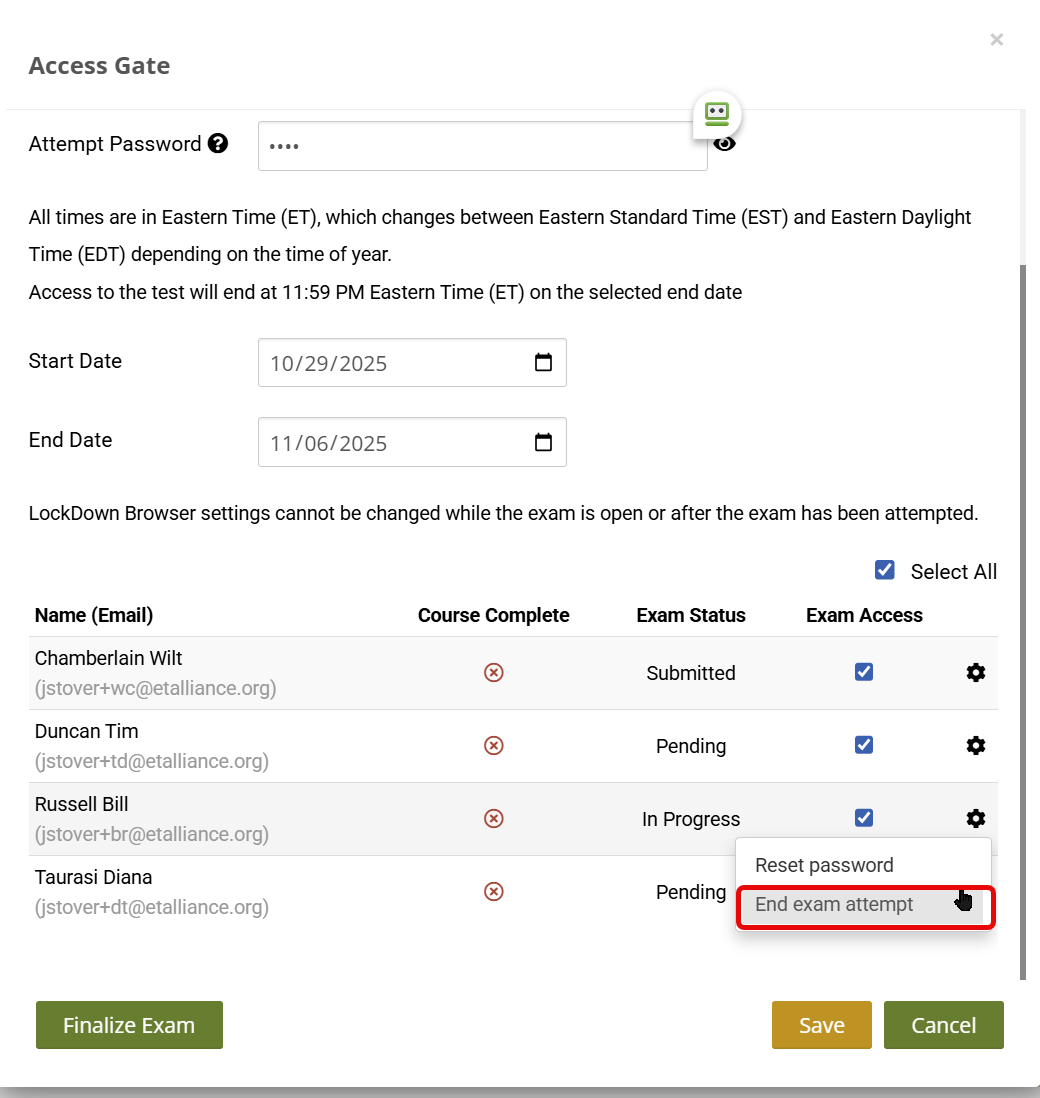Click the green robot password manager icon

717,114
